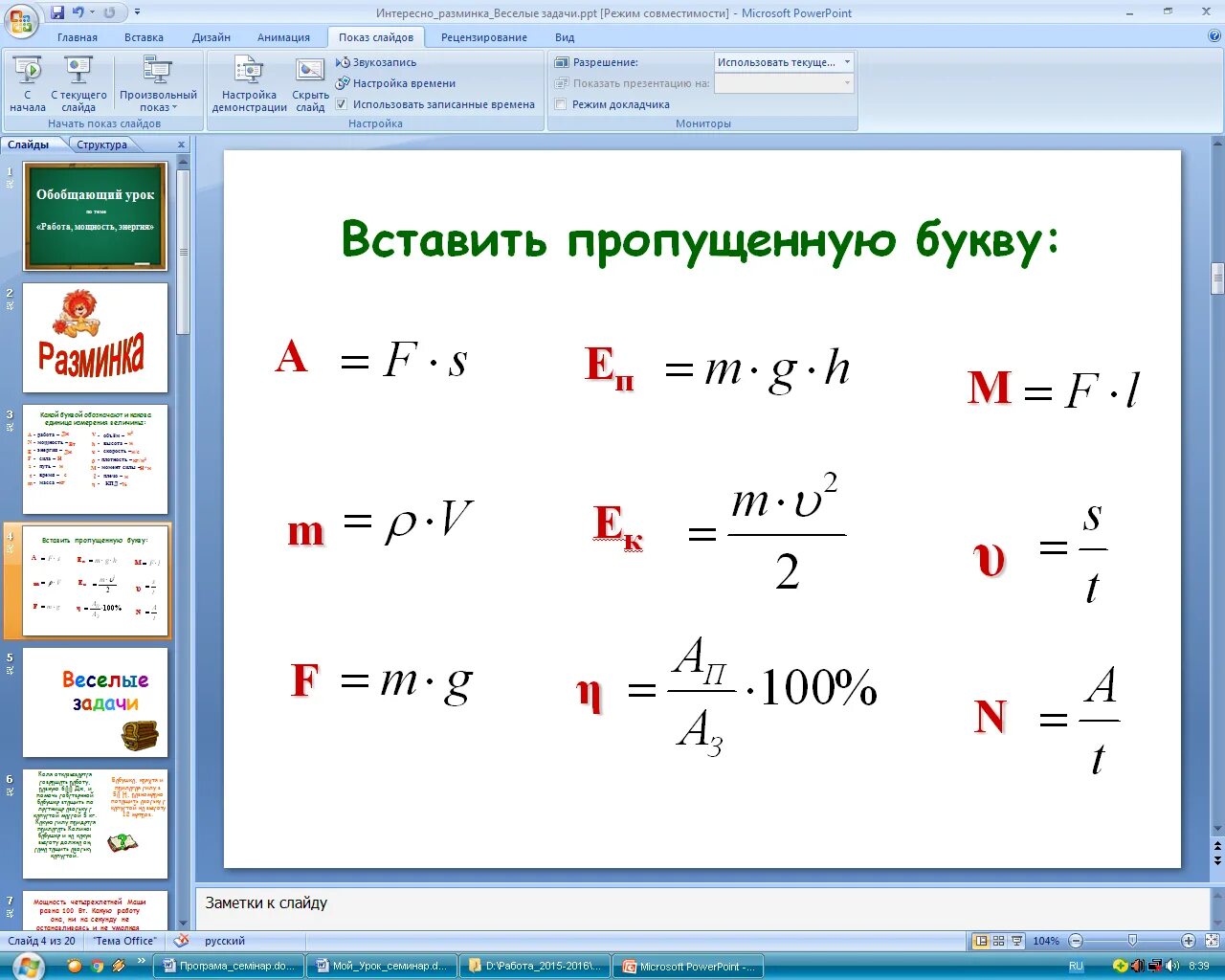Switch to Slide Sorter view in status bar
The image size is (1225, 980).
pos(997,940)
